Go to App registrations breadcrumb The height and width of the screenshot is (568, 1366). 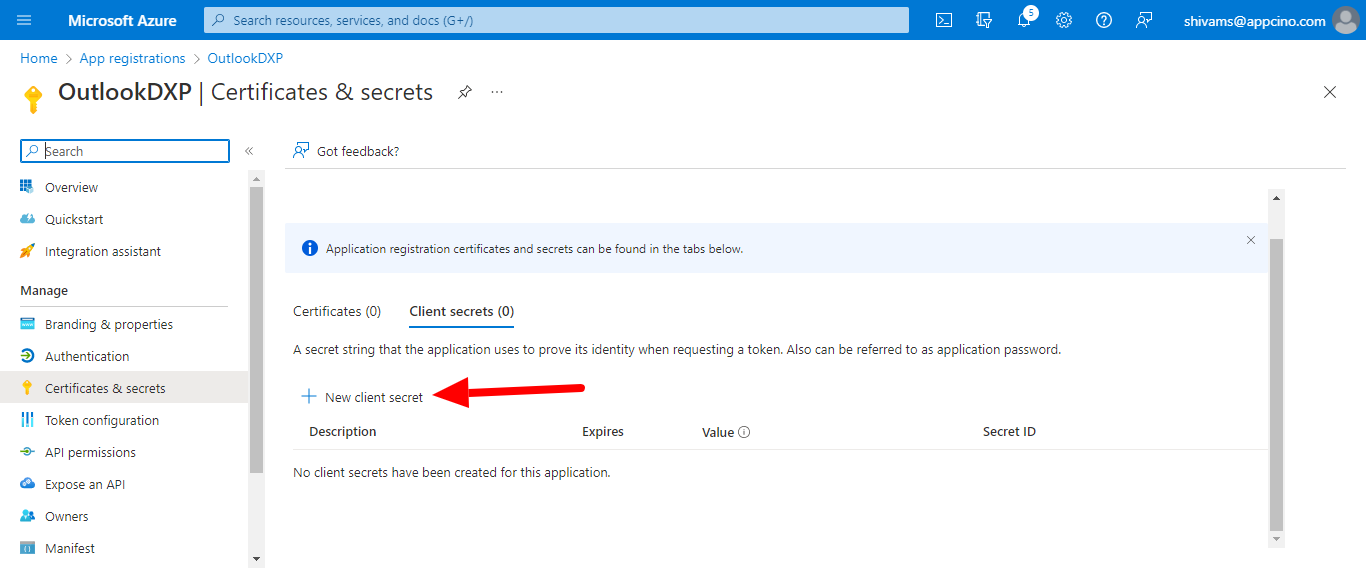pyautogui.click(x=132, y=58)
